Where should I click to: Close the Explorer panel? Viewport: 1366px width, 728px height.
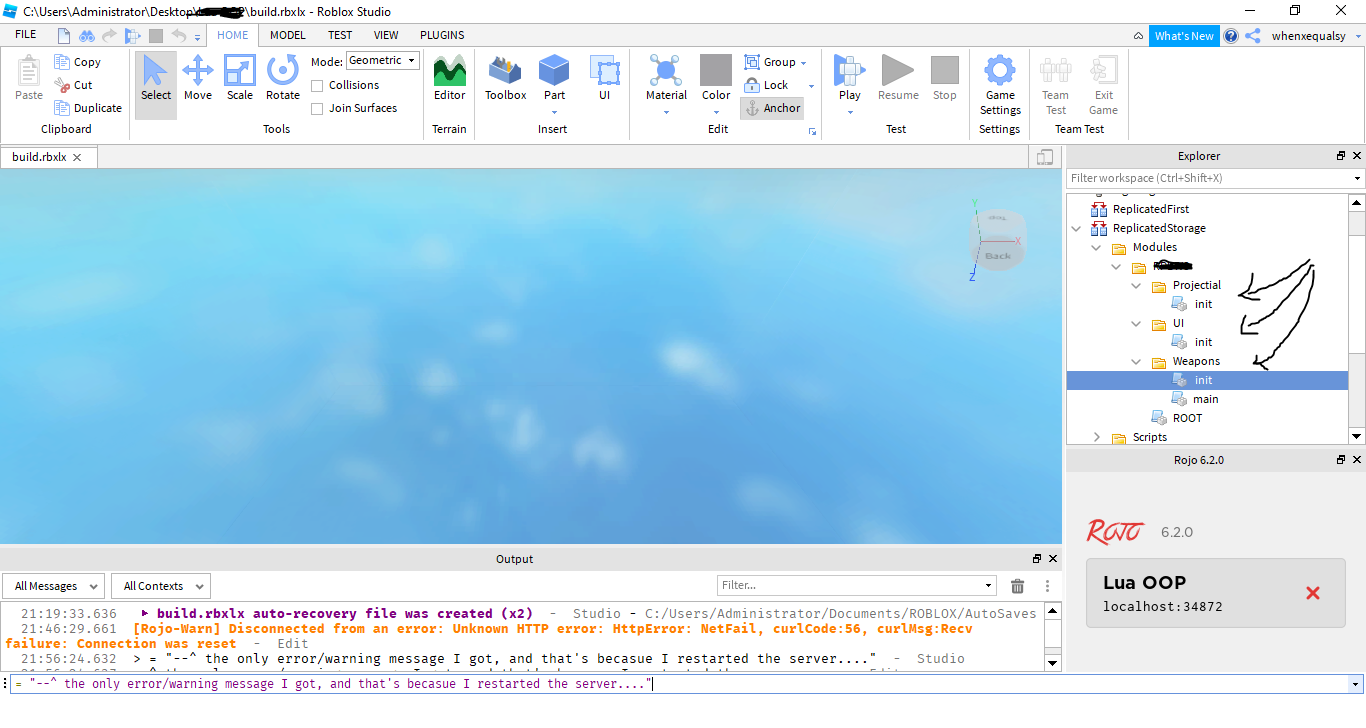(1357, 156)
